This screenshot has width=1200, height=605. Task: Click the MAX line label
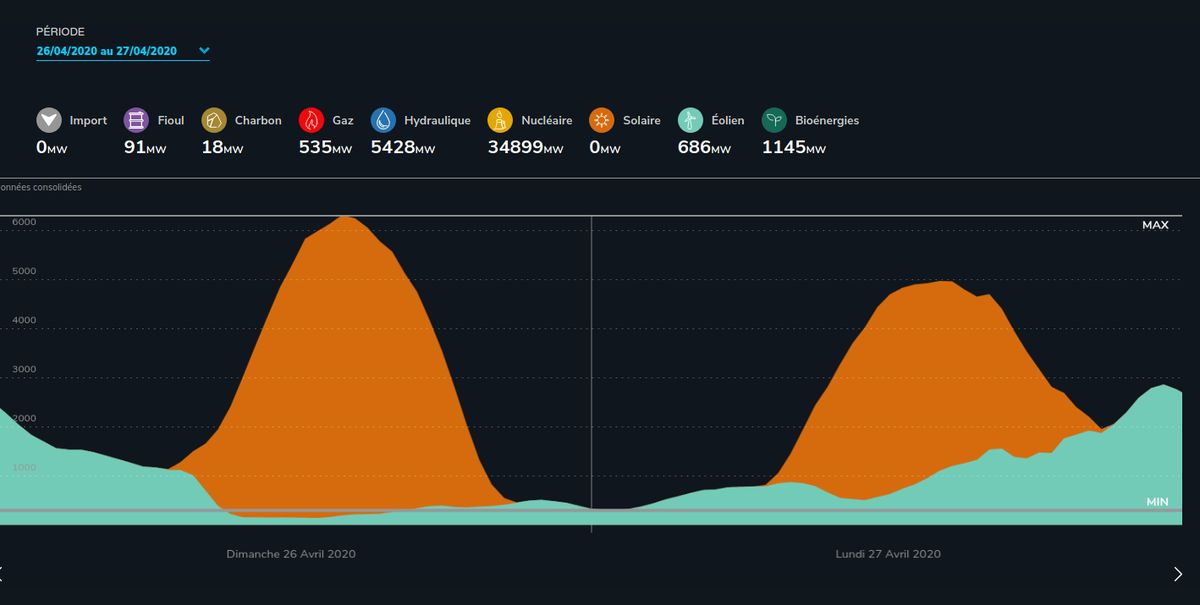pyautogui.click(x=1155, y=226)
